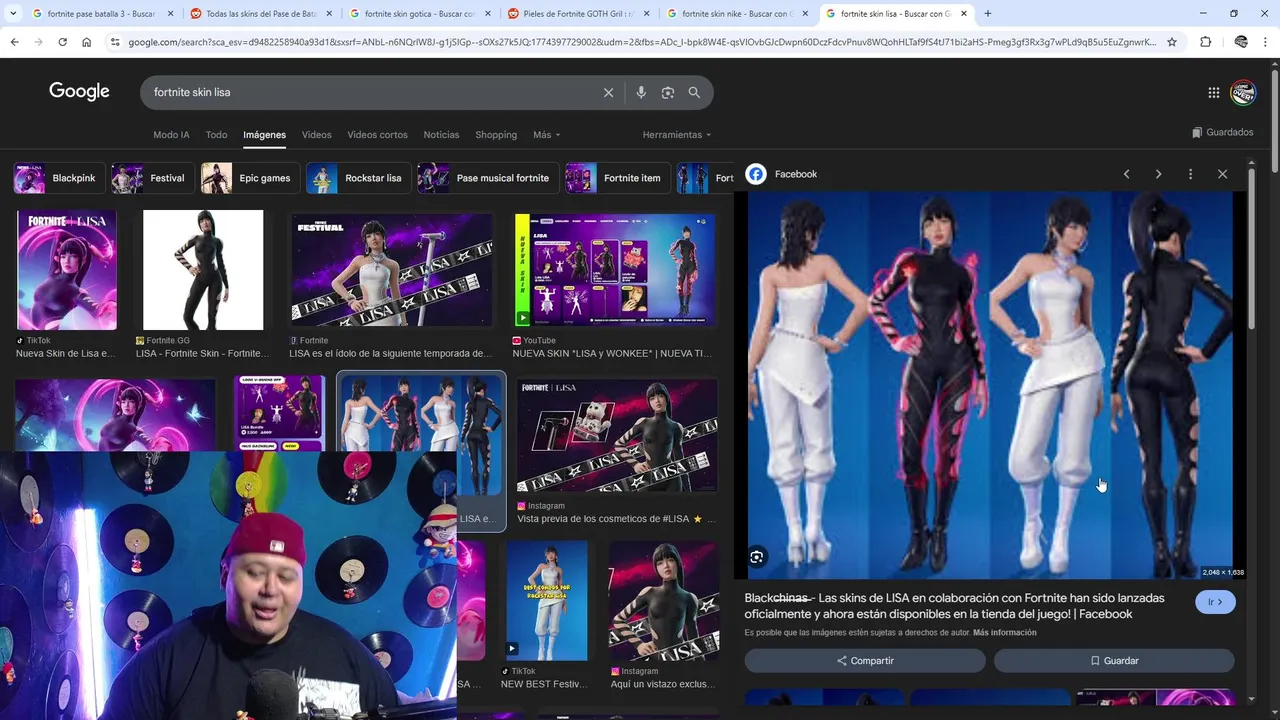
Task: Open Instagram 'Aquí un vistazo exclus...' result
Action: click(x=664, y=601)
